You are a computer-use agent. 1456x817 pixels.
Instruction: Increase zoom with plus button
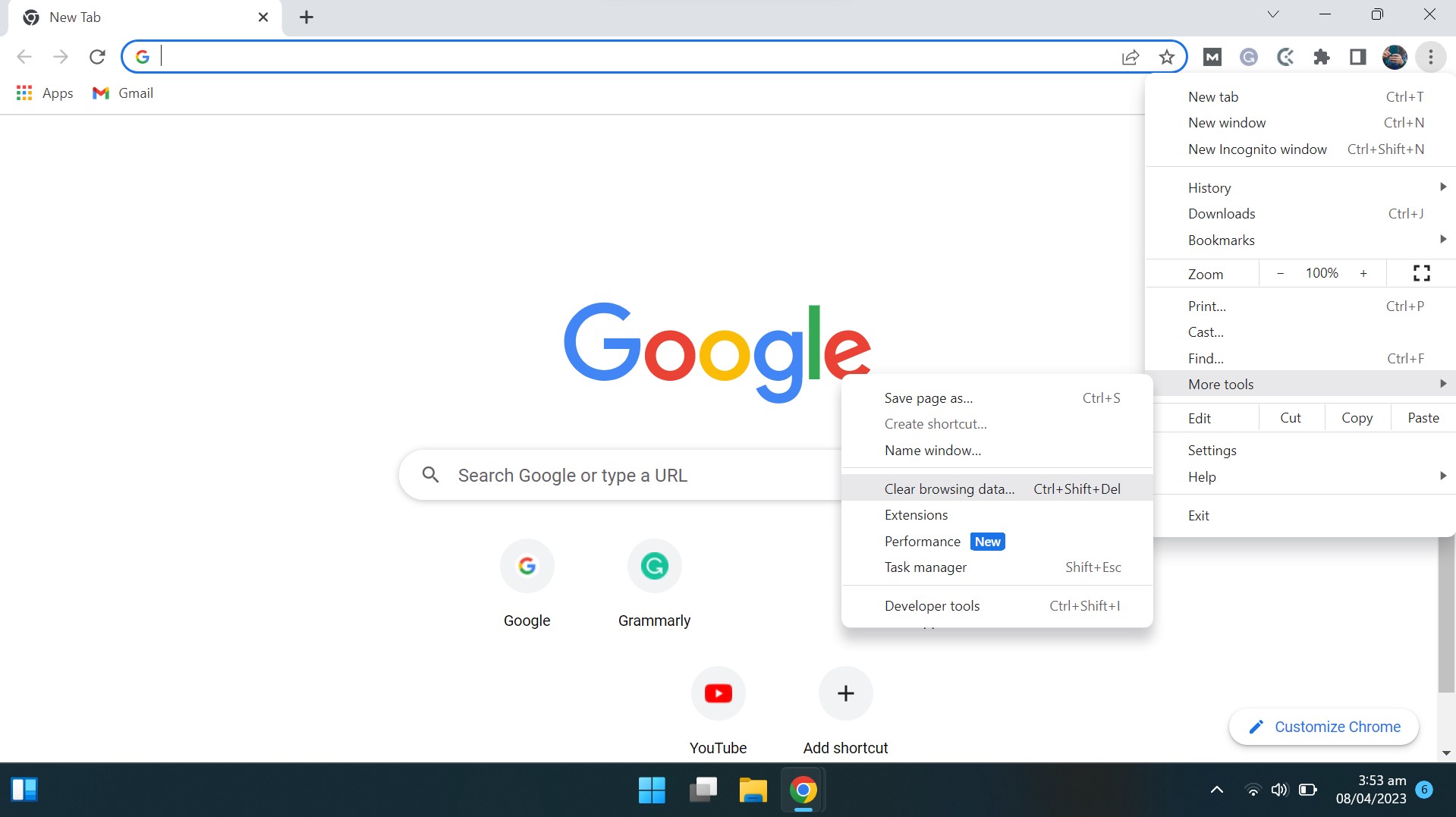[x=1363, y=273]
